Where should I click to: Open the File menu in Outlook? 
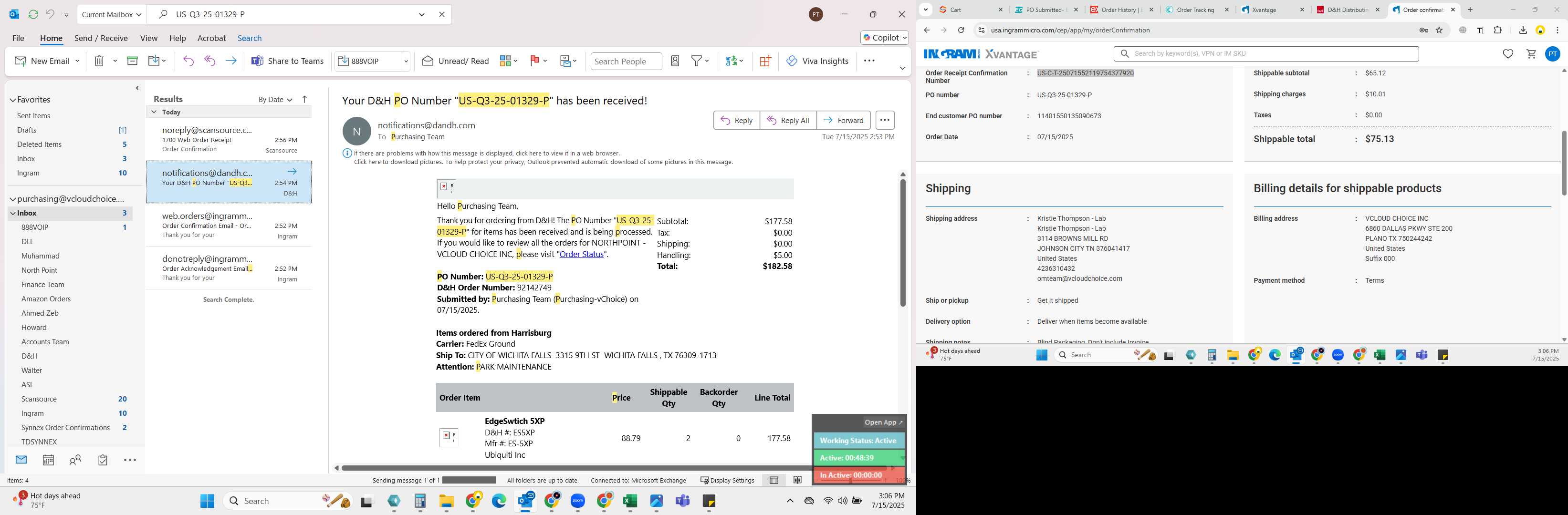point(18,38)
